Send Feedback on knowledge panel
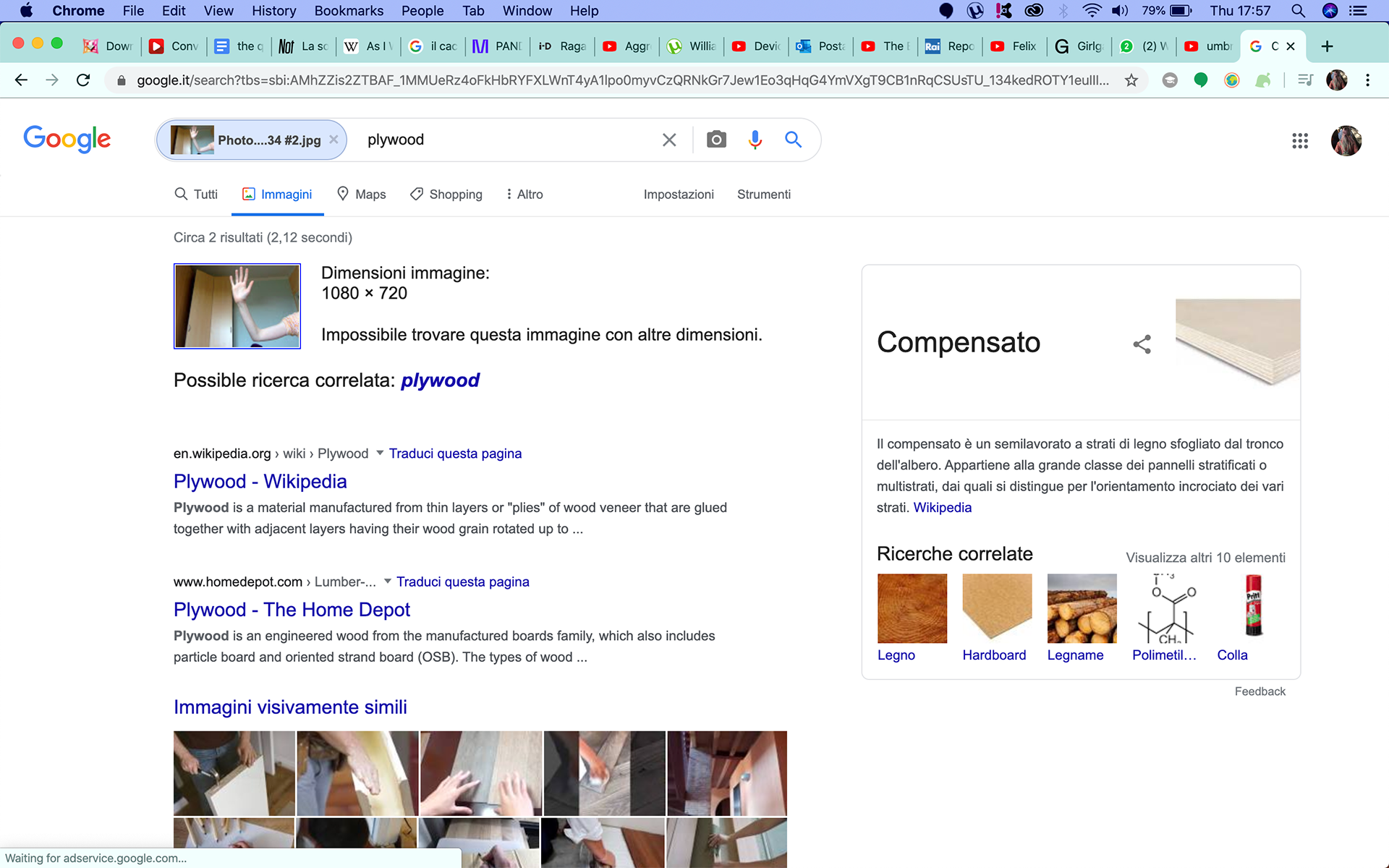This screenshot has height=868, width=1389. [1260, 692]
